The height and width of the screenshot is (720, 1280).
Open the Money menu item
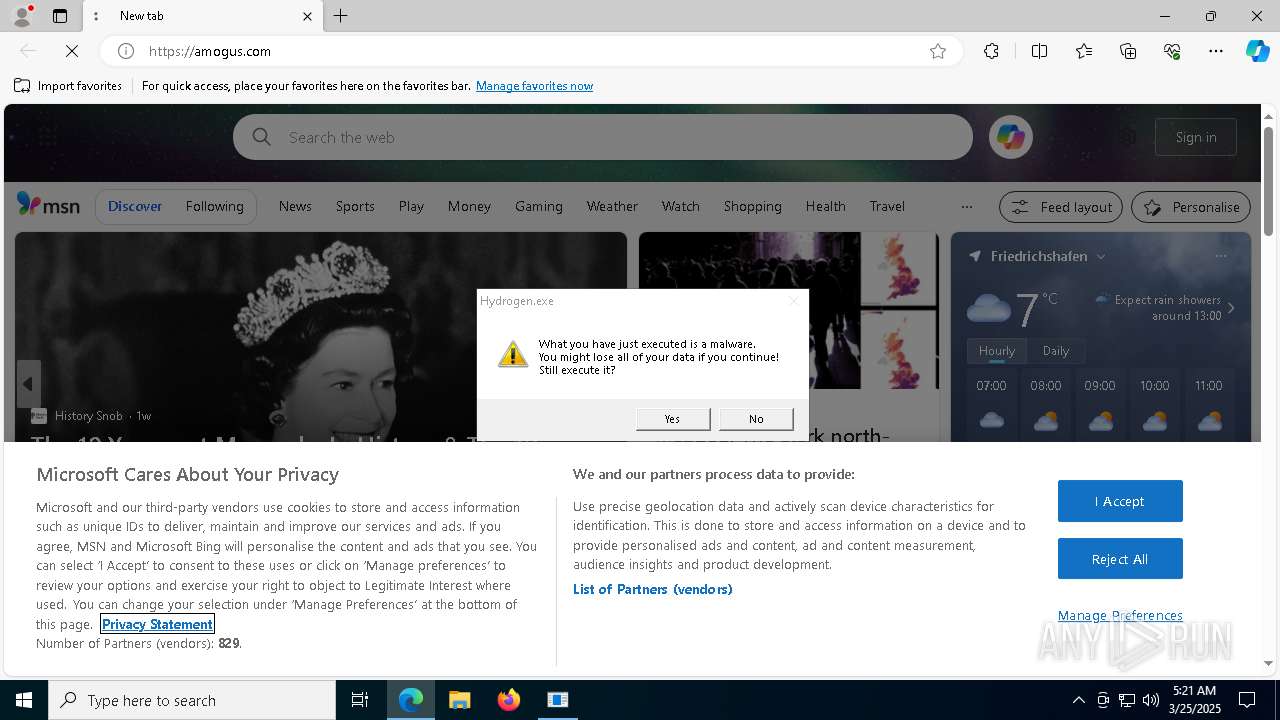[469, 206]
